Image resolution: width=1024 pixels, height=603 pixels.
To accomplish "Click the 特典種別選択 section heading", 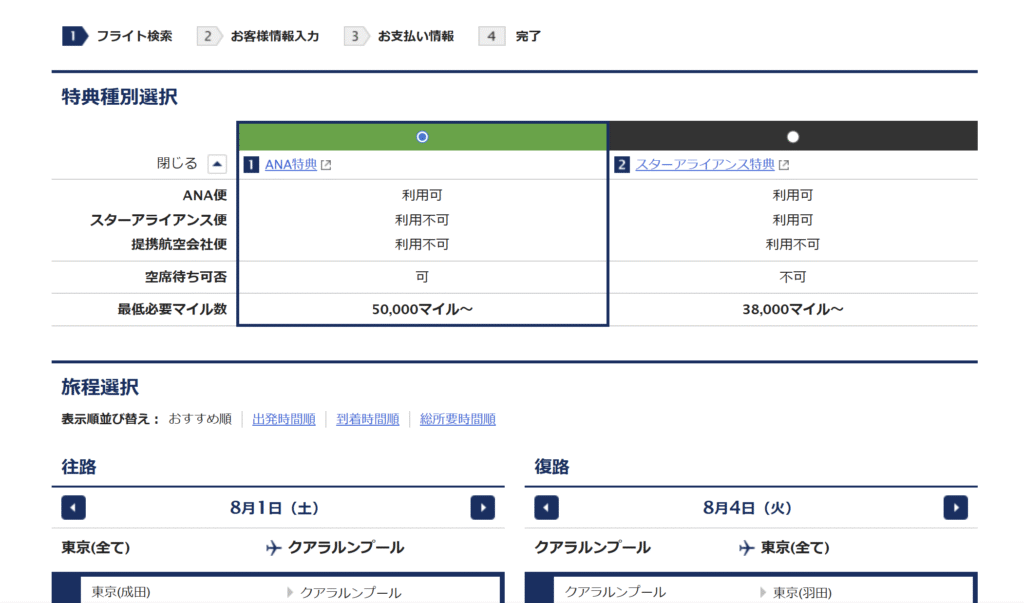I will pyautogui.click(x=120, y=97).
